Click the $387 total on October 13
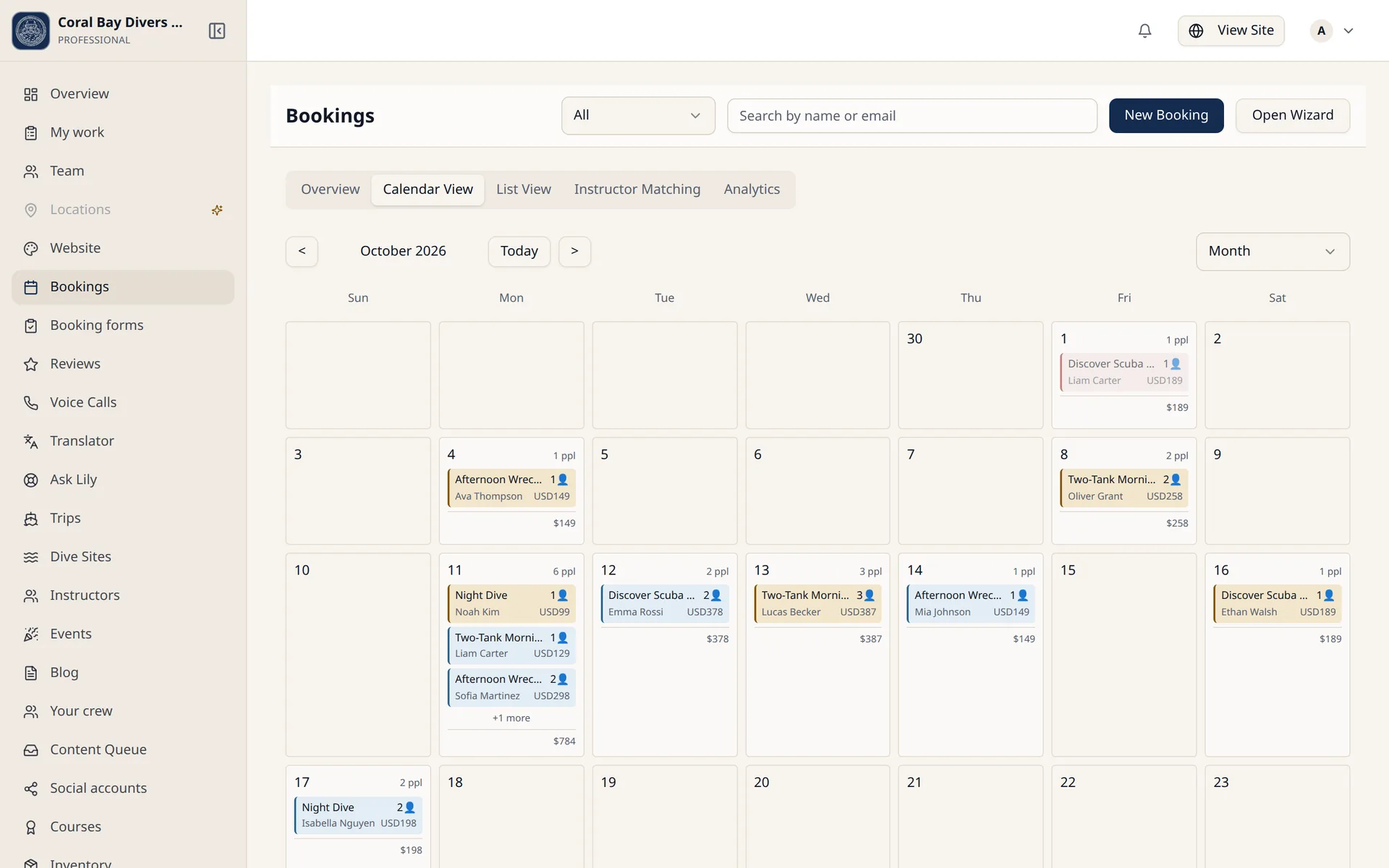Image resolution: width=1389 pixels, height=868 pixels. (870, 639)
